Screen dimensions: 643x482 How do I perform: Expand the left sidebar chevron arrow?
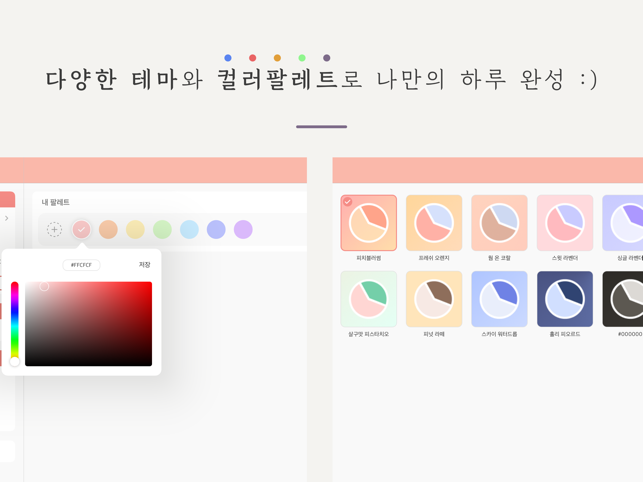pyautogui.click(x=7, y=218)
